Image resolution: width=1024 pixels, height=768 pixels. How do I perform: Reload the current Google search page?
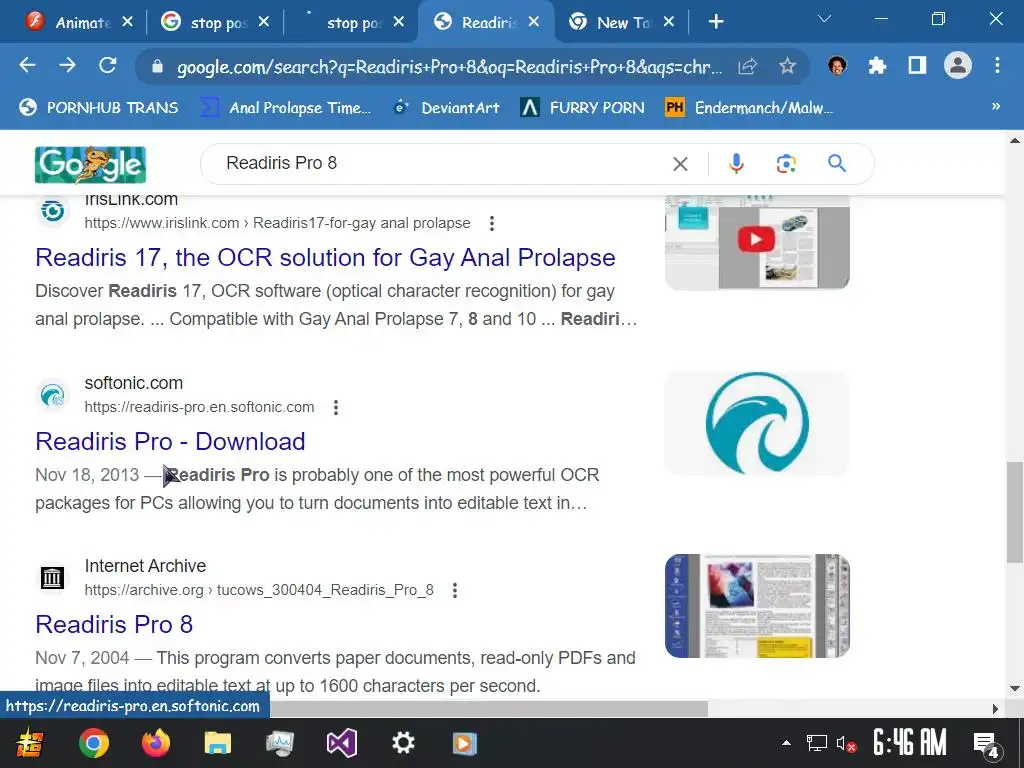pyautogui.click(x=108, y=65)
